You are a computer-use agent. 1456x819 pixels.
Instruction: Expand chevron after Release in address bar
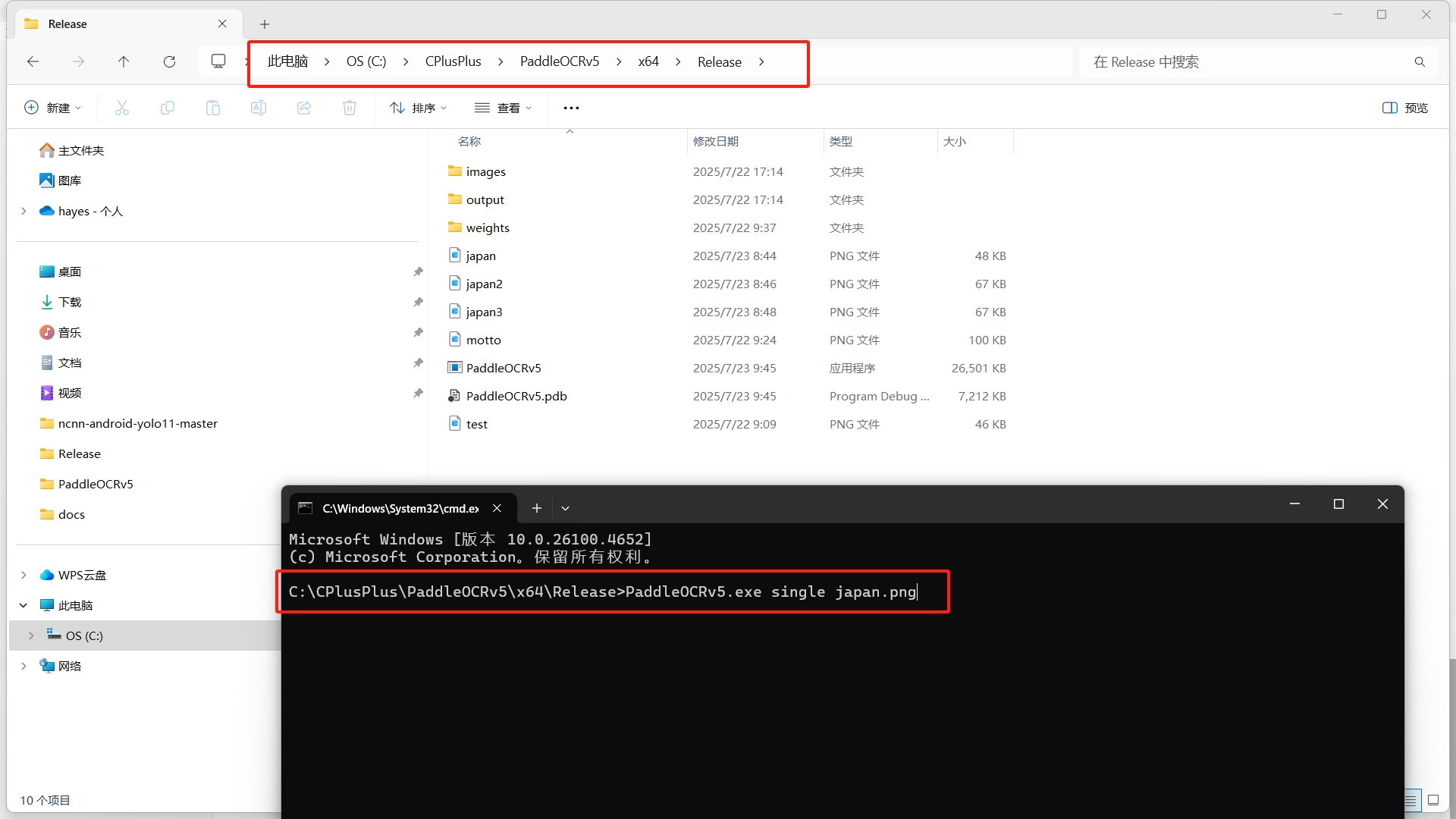pyautogui.click(x=761, y=61)
